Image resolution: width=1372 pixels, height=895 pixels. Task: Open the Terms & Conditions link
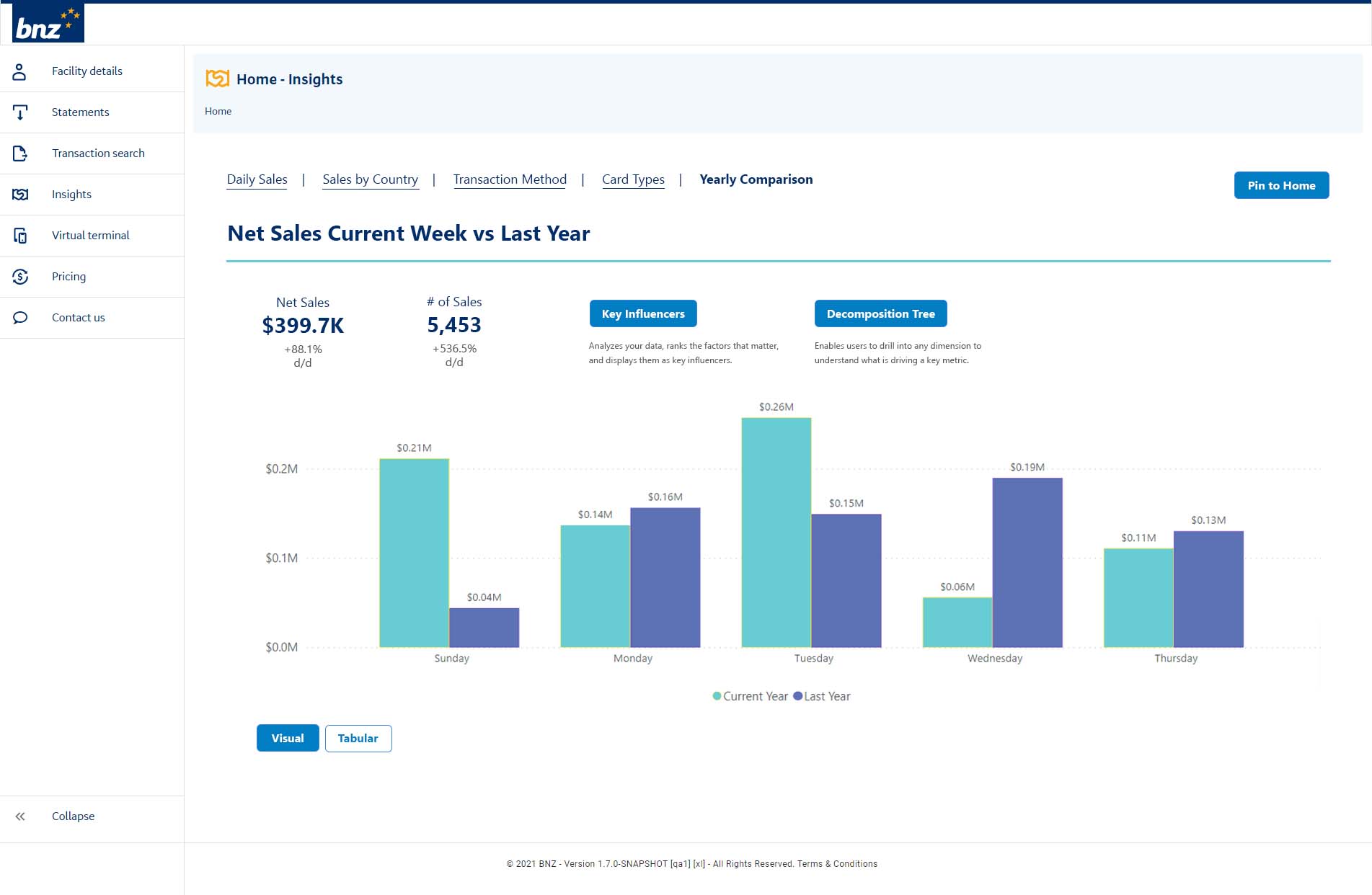pyautogui.click(x=838, y=864)
